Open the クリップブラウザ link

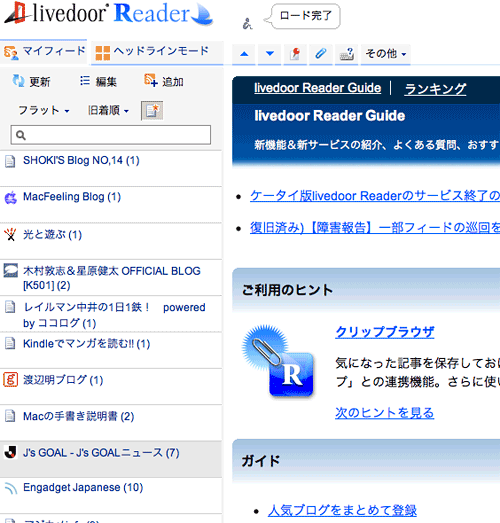[x=385, y=332]
